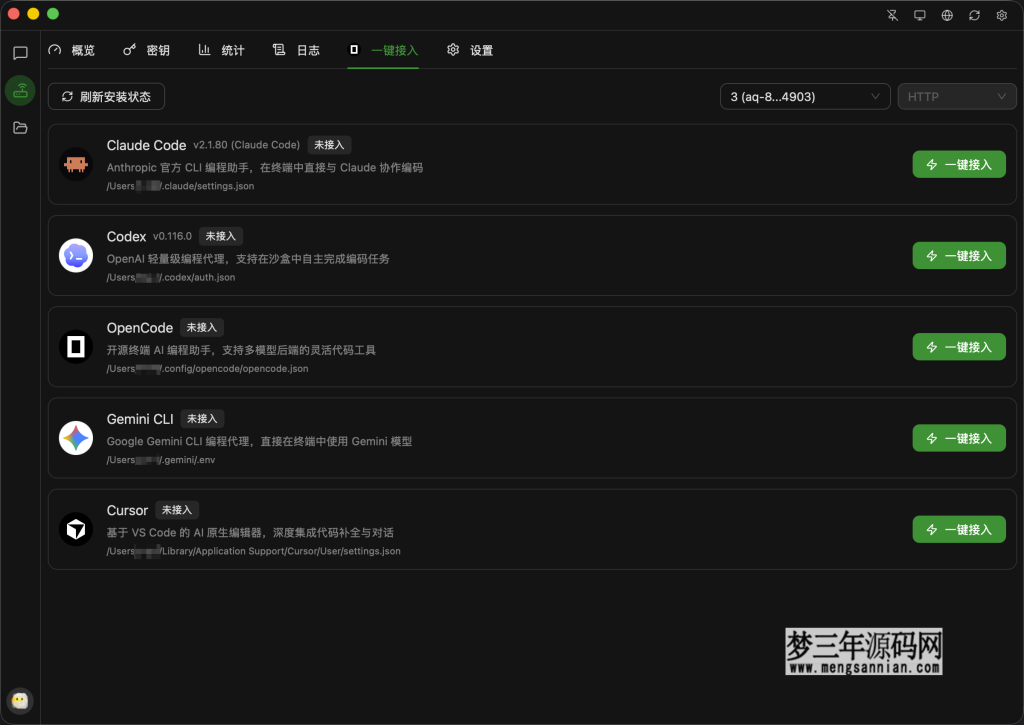Viewport: 1024px width, 725px height.
Task: Click the Gemini CLI app icon
Action: 76,438
